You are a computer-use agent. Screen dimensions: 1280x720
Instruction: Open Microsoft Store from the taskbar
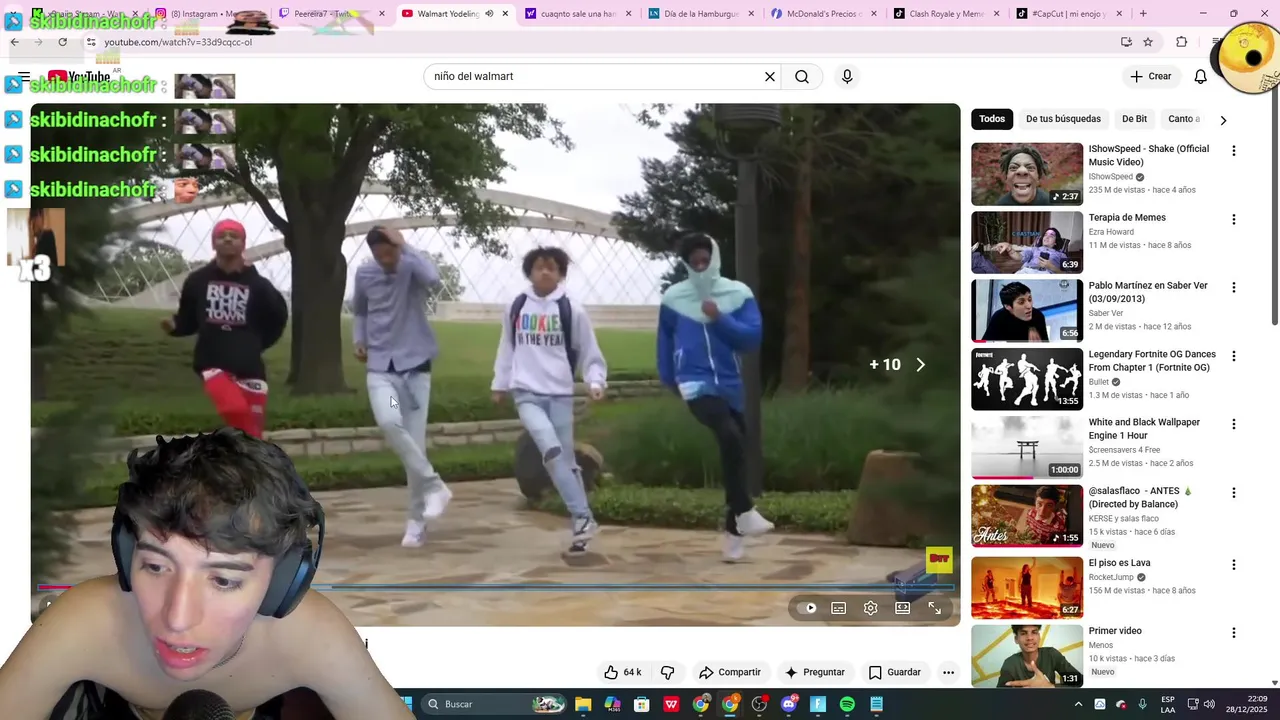click(642, 704)
